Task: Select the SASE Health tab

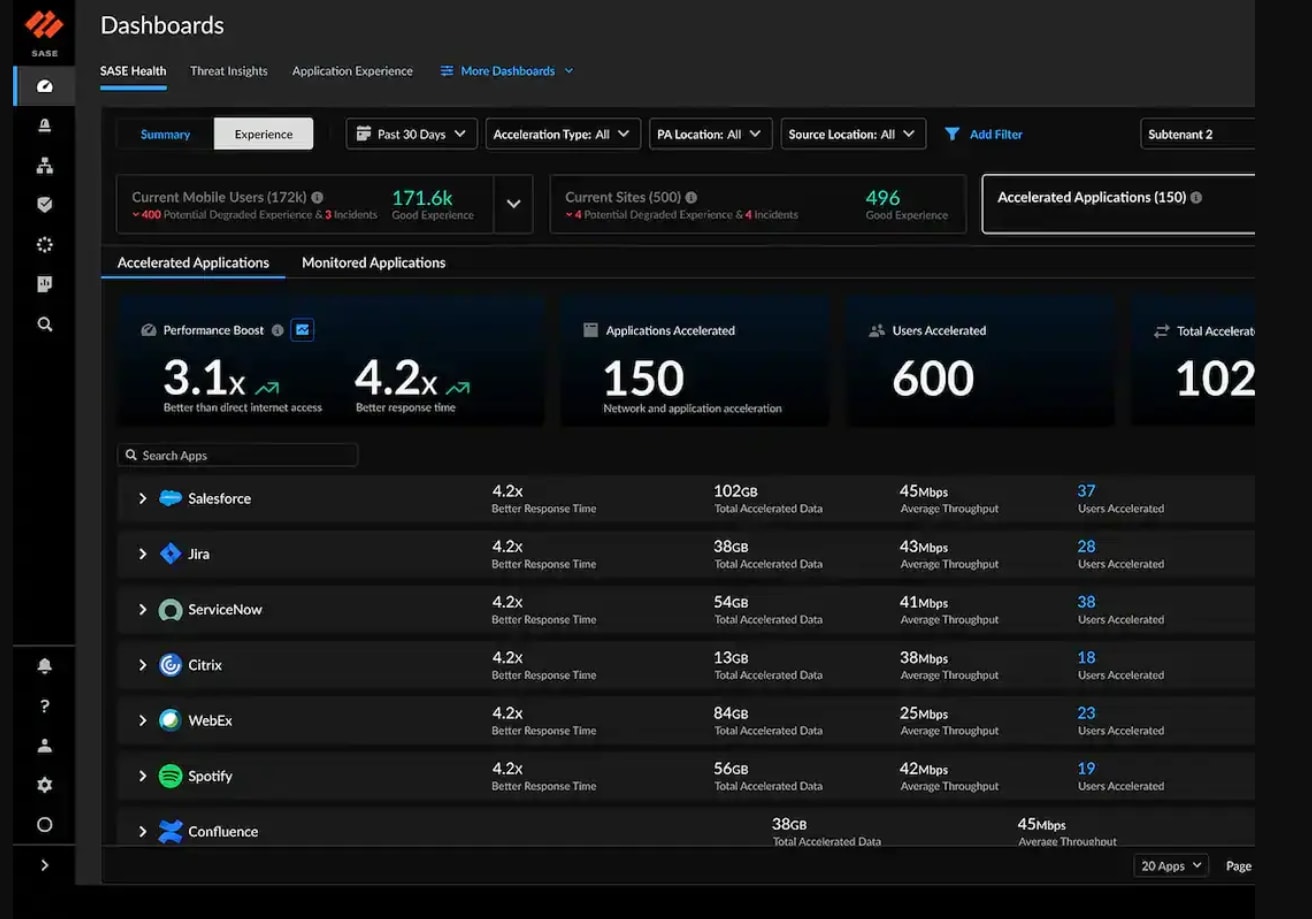Action: point(133,71)
